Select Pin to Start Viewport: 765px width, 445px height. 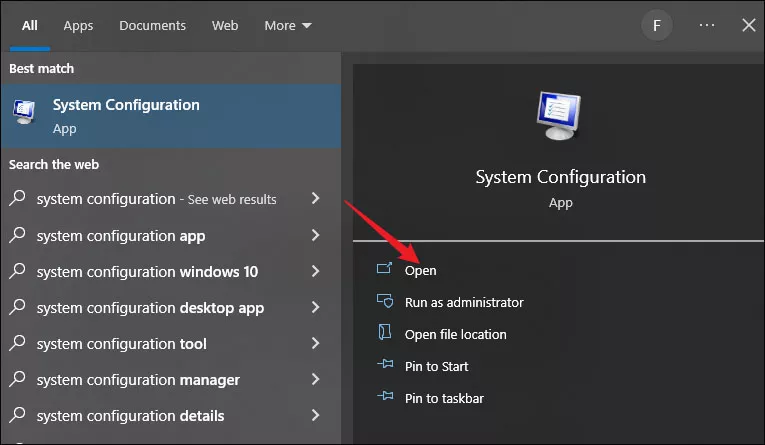pos(437,366)
